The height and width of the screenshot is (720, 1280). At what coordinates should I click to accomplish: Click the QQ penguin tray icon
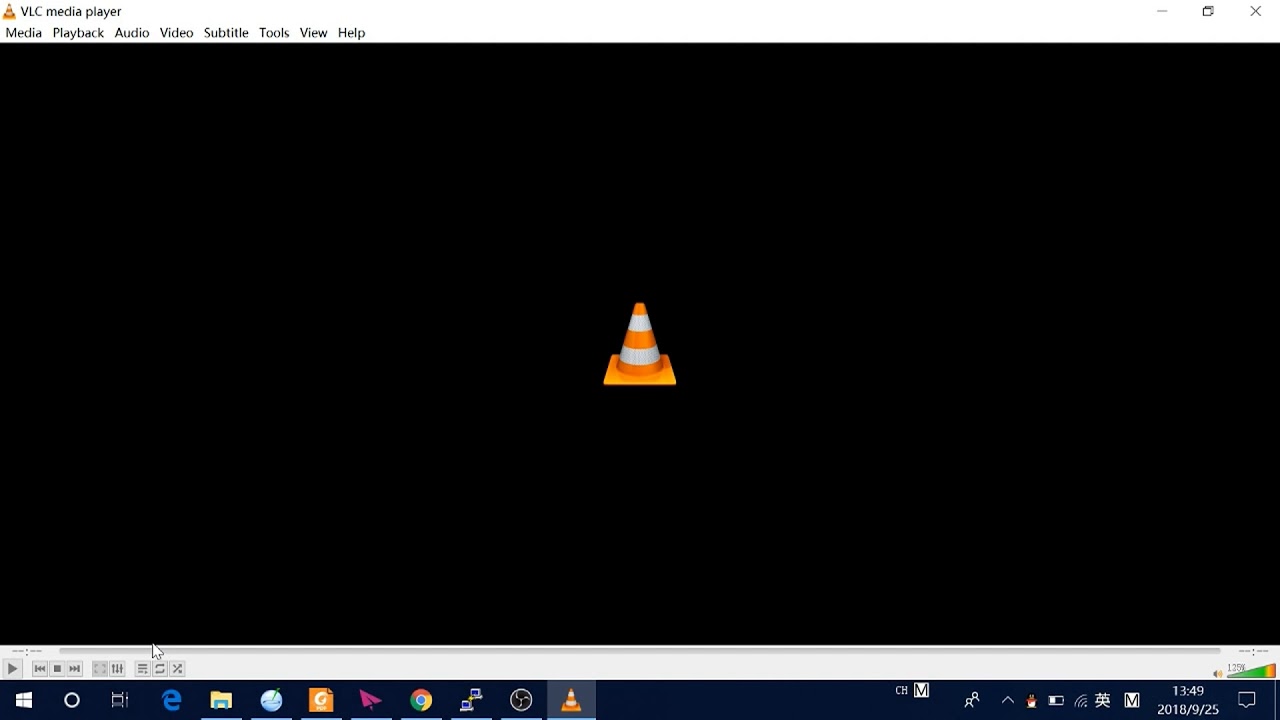coord(1032,701)
